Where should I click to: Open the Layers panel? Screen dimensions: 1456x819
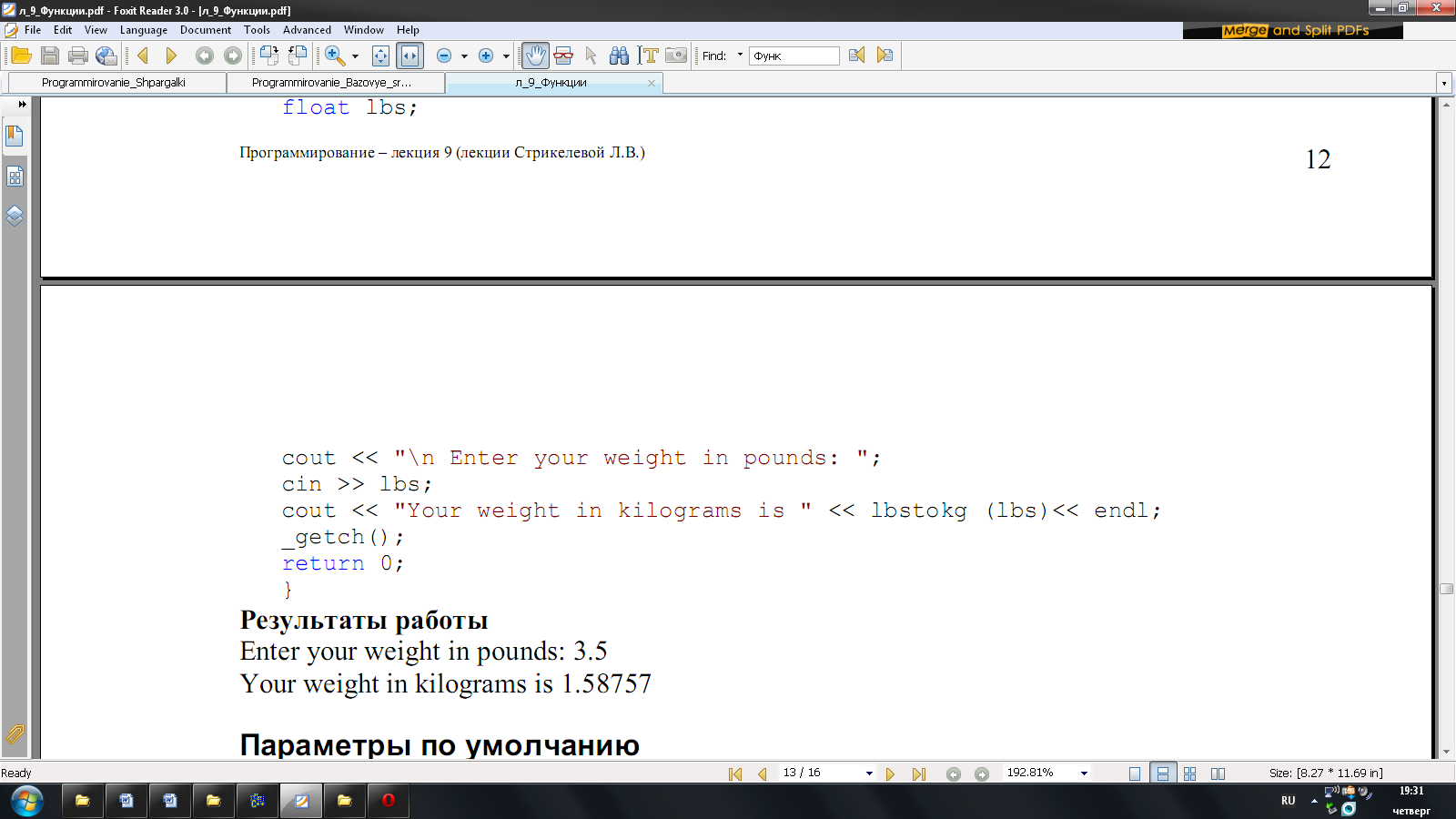pos(15,217)
